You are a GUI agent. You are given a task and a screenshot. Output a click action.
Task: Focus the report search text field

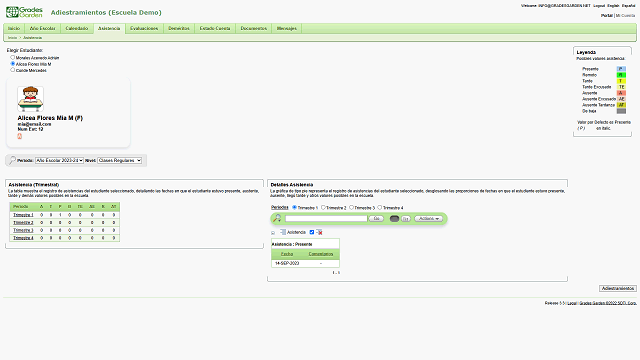pyautogui.click(x=326, y=219)
